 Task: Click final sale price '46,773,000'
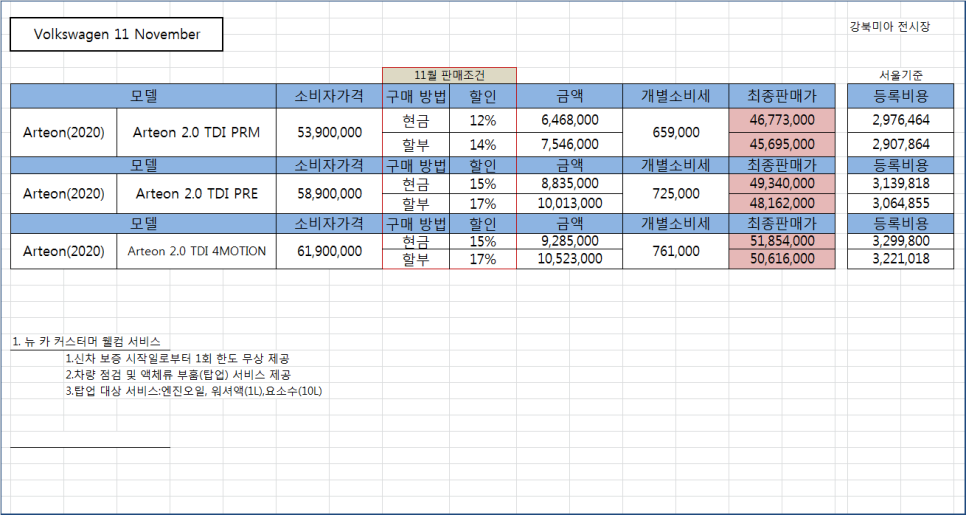782,120
